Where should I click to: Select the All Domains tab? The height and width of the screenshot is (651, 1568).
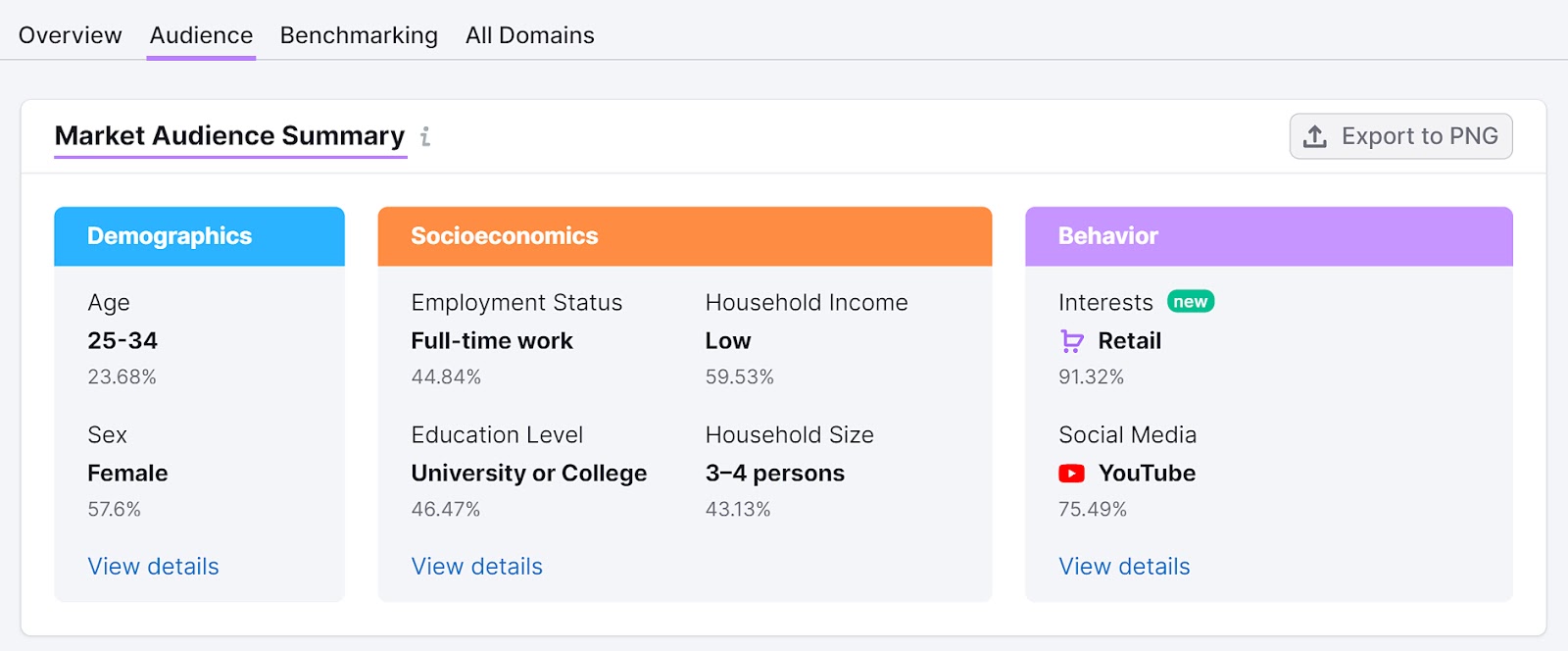529,35
